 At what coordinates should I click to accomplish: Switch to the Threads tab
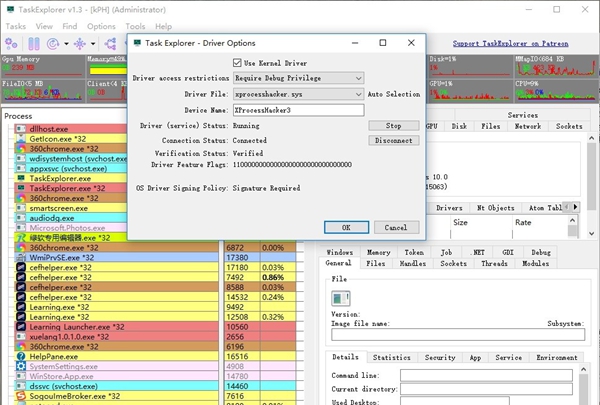coord(494,263)
